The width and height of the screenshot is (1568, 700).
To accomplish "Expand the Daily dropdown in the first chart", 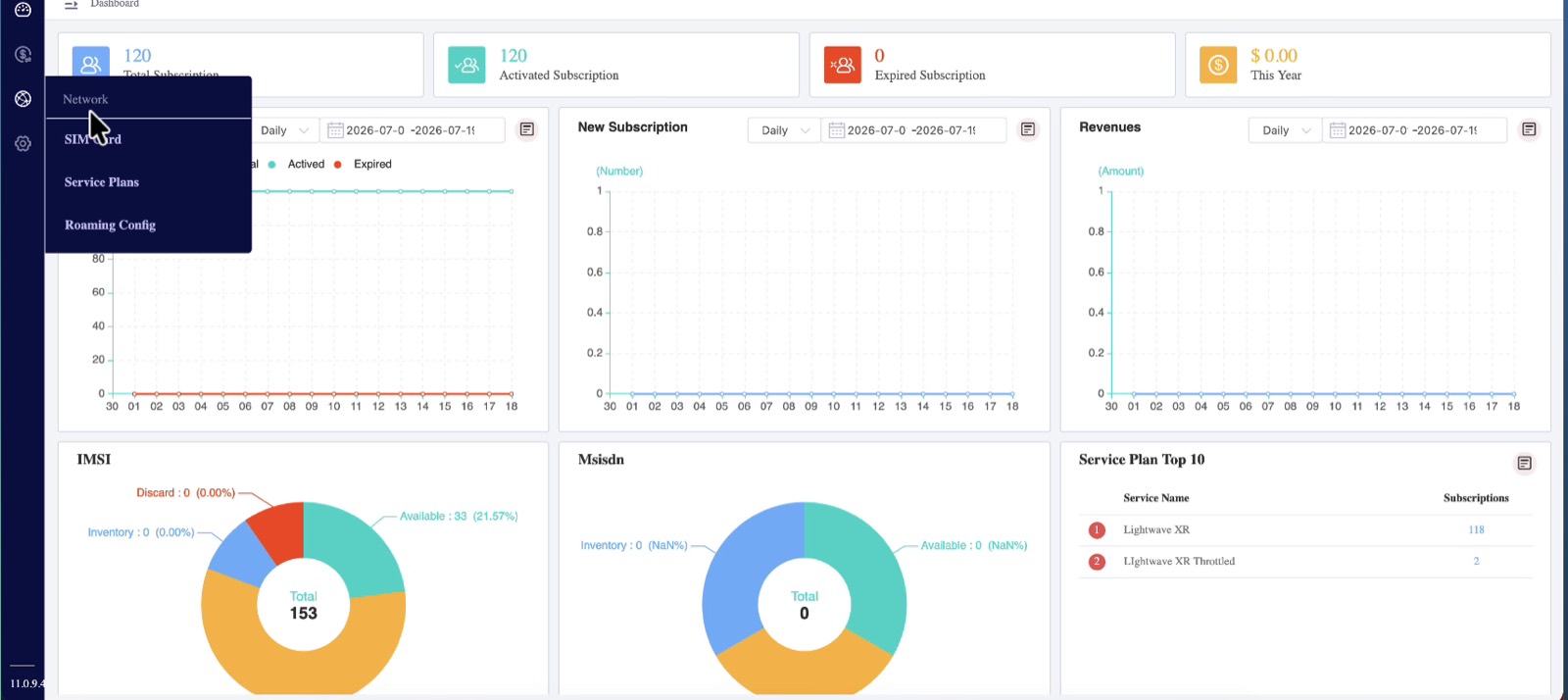I will (x=284, y=130).
